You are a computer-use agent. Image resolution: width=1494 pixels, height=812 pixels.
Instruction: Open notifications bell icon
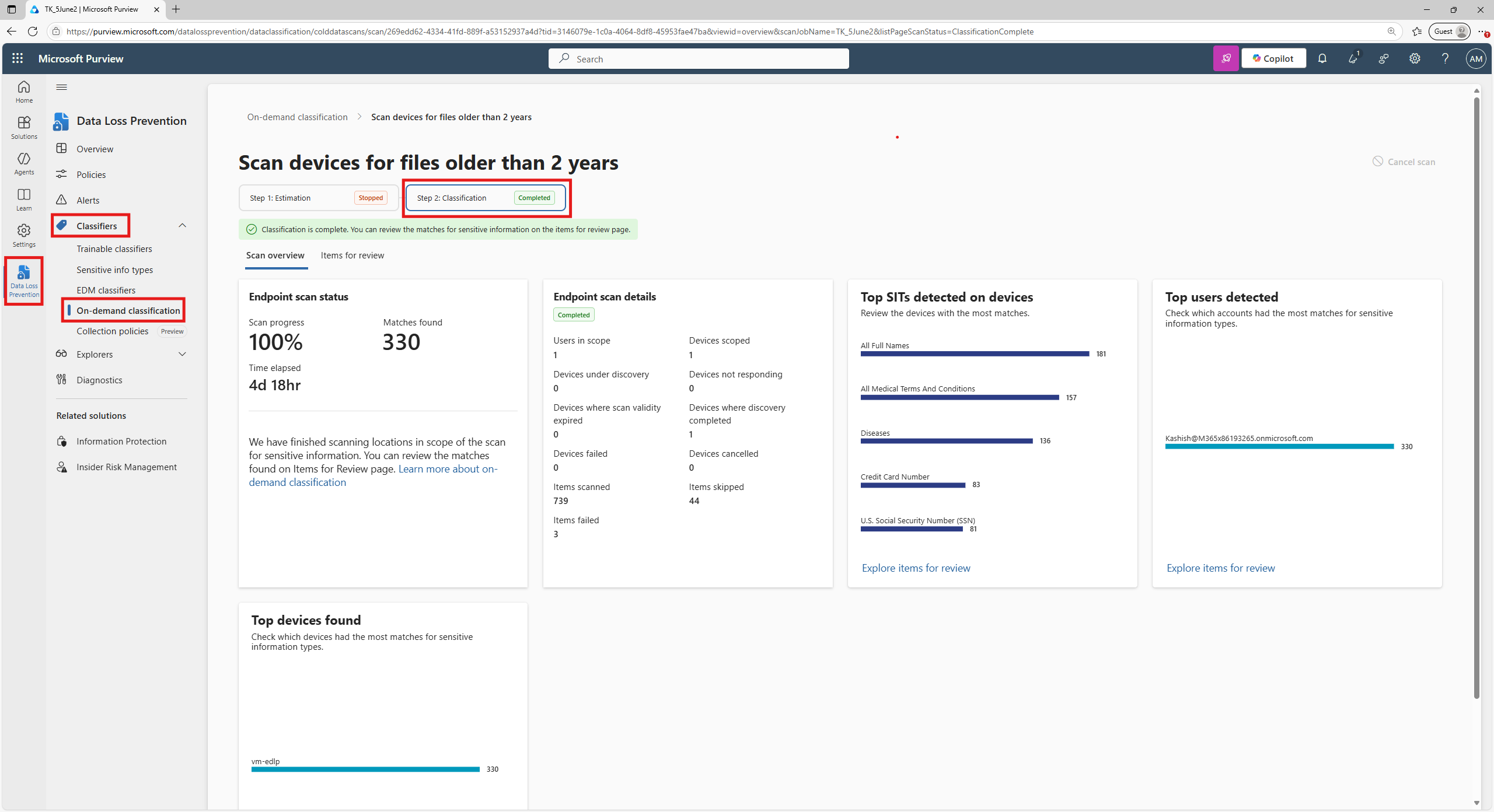[1322, 58]
